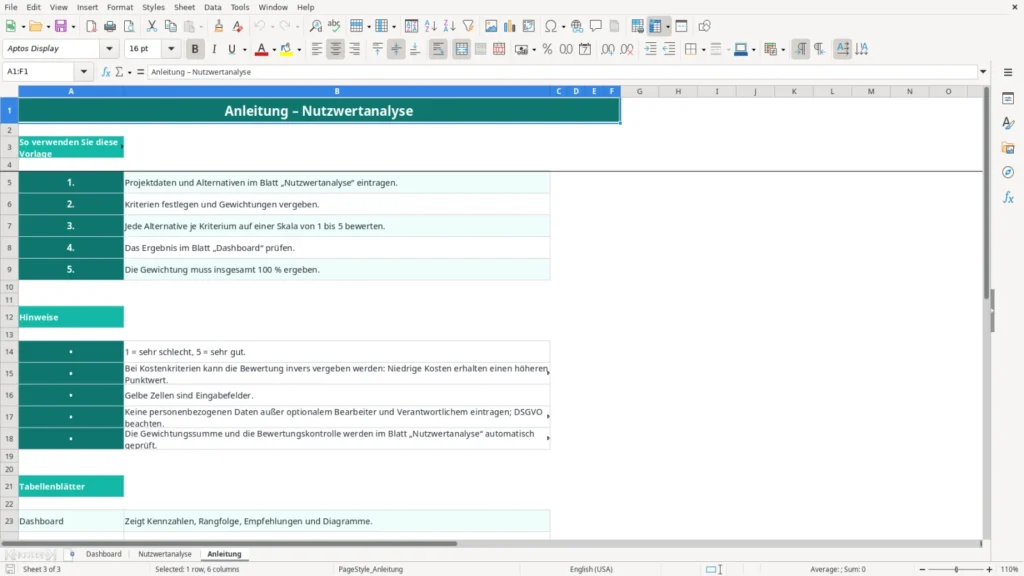Open background color dropdown arrow
The height and width of the screenshot is (576, 1024).
299,50
